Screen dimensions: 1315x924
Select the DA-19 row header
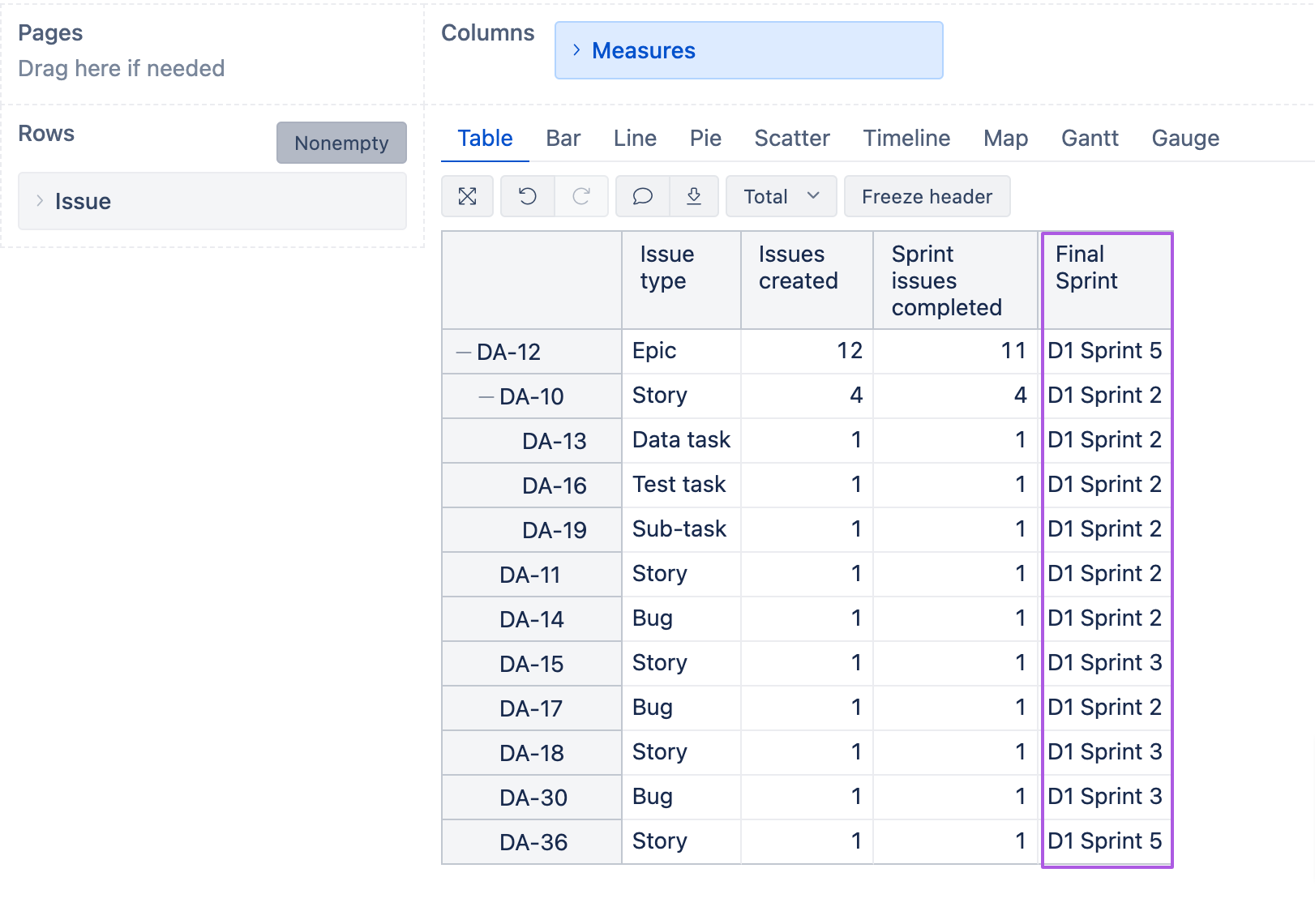tap(532, 530)
